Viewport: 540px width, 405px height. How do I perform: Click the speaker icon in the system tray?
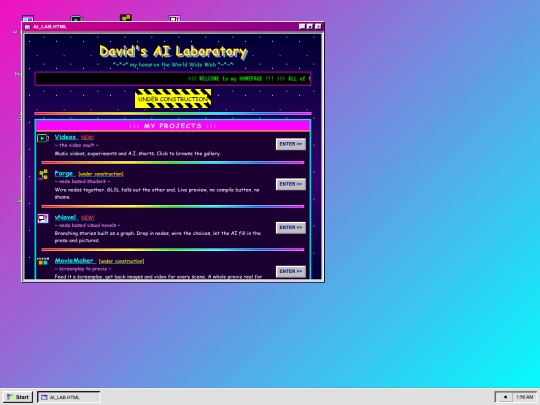point(505,397)
